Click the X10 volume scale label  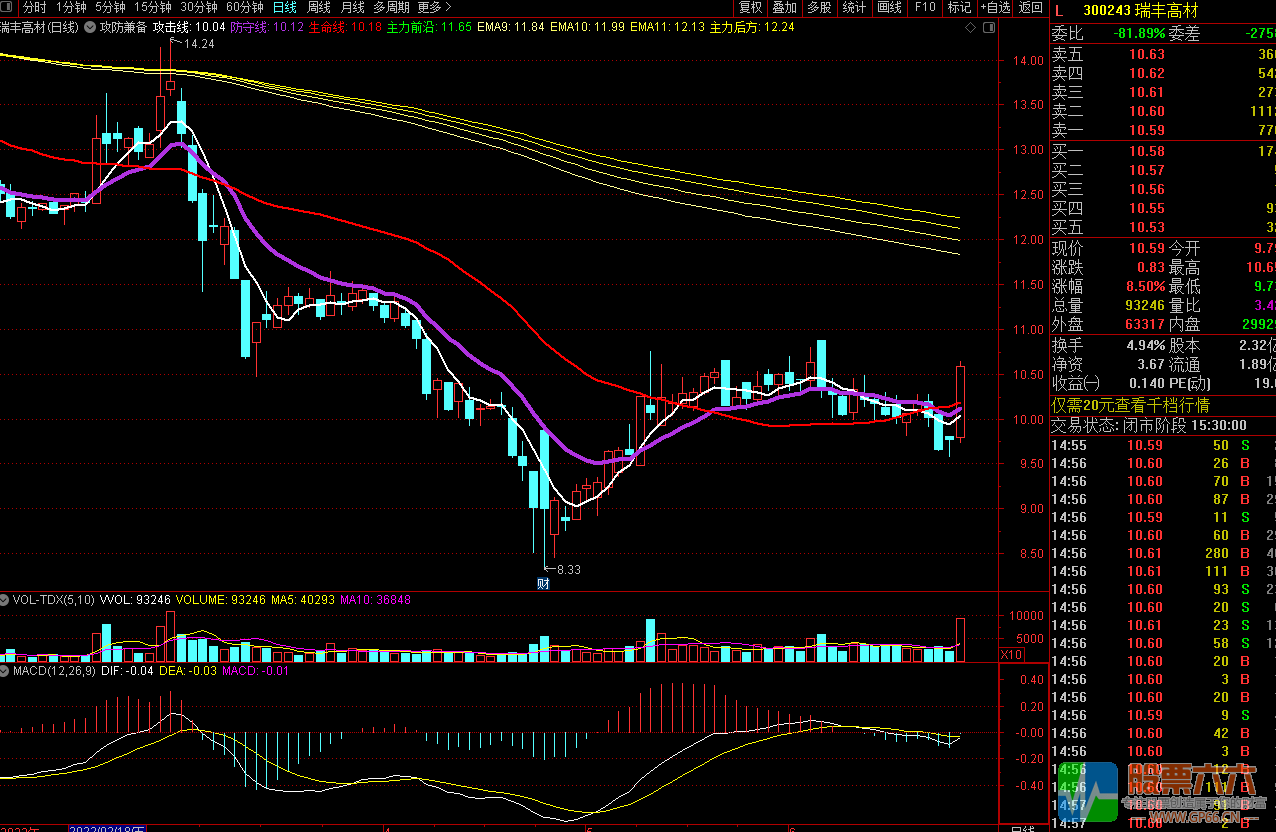pos(1012,654)
